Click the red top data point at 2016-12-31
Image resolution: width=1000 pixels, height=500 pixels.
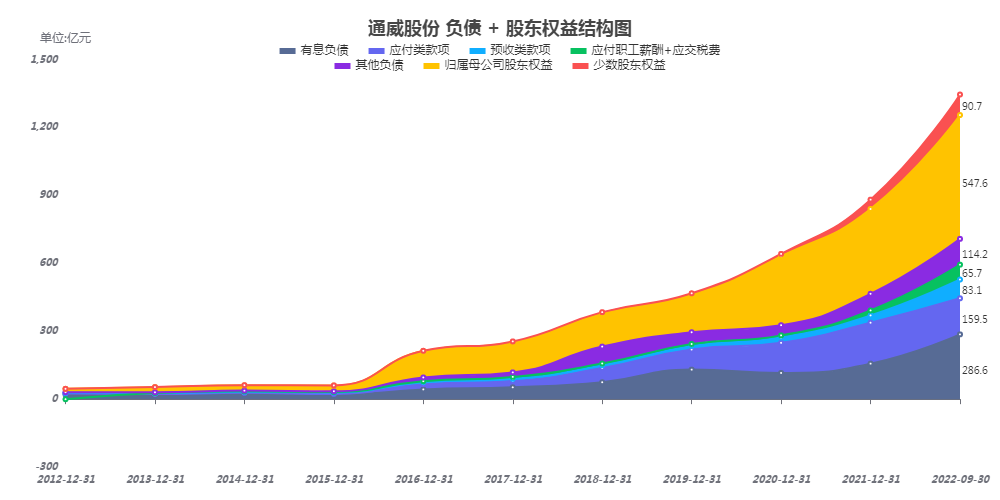click(423, 351)
